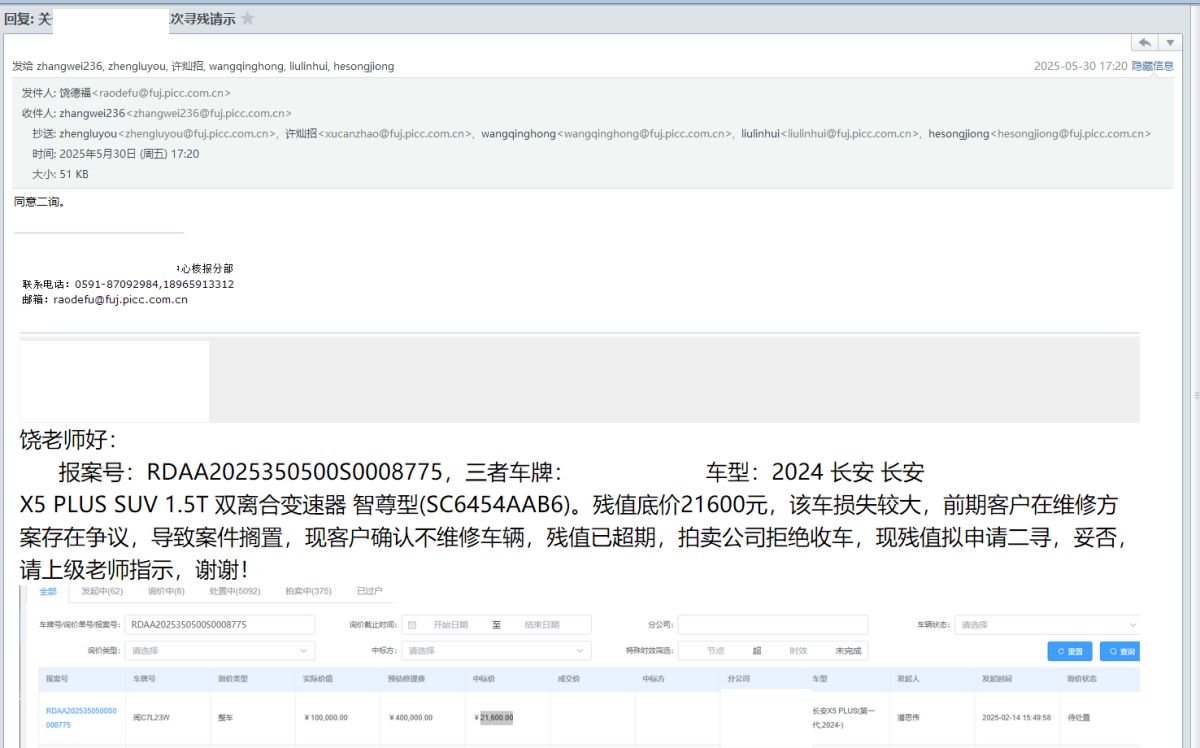This screenshot has height=748, width=1200.
Task: Open the 发起中(62) tab
Action: pyautogui.click(x=102, y=591)
